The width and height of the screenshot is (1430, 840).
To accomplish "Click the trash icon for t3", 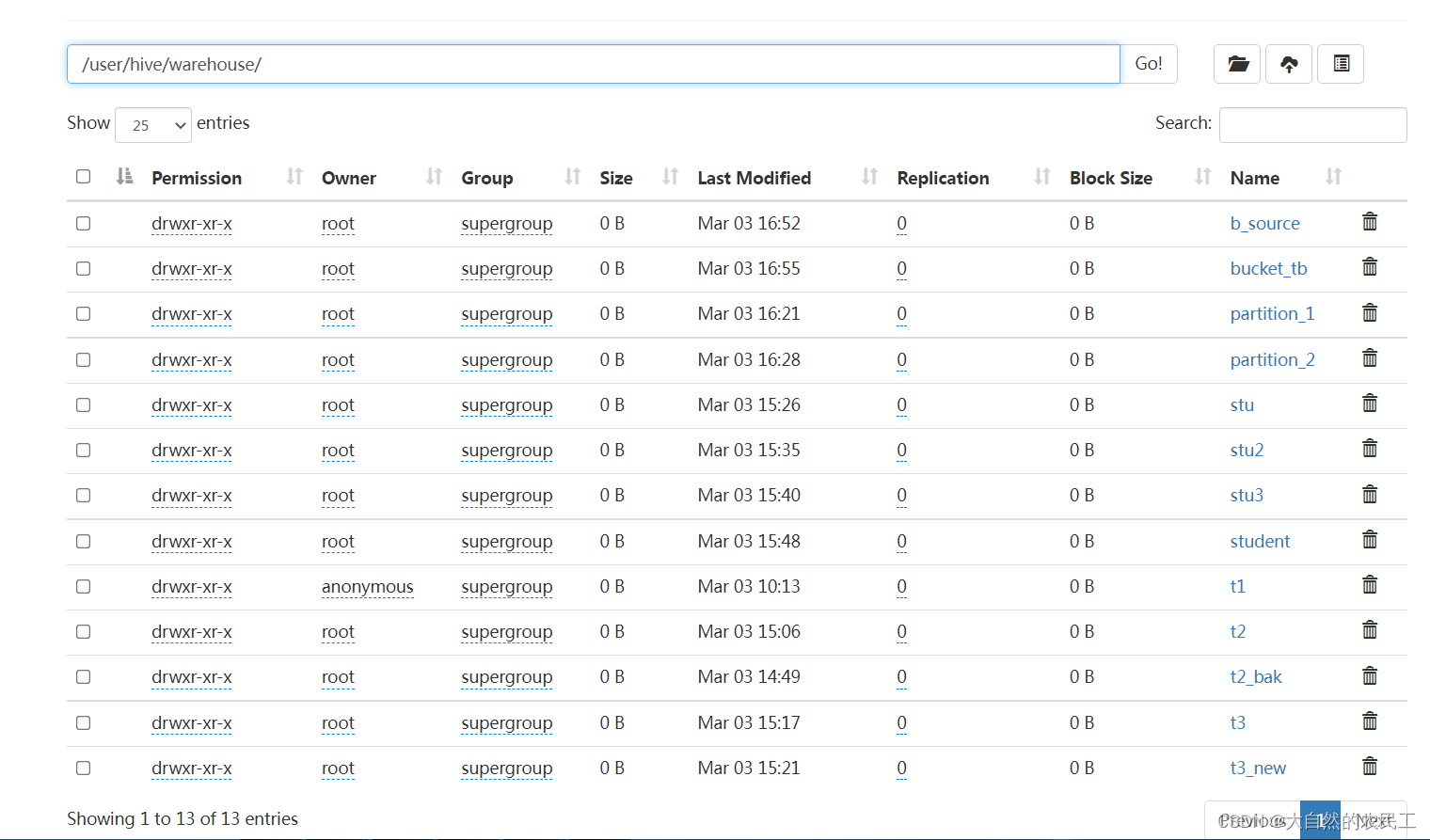I will click(1370, 721).
